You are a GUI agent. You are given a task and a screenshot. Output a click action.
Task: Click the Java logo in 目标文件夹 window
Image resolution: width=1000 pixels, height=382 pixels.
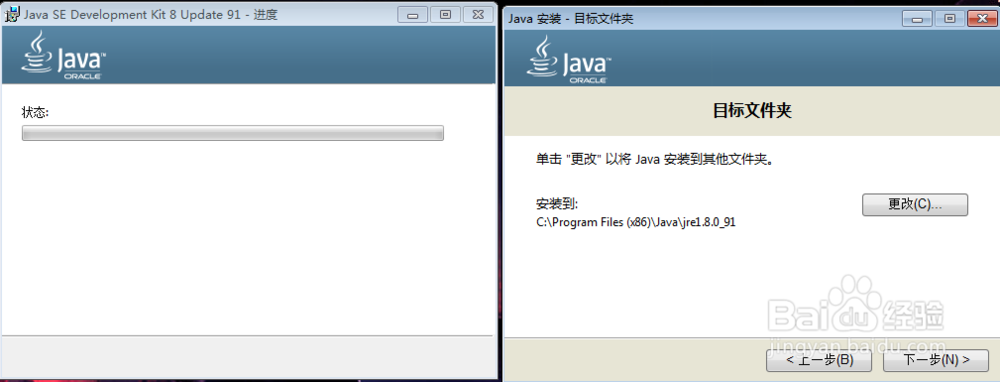tap(568, 59)
